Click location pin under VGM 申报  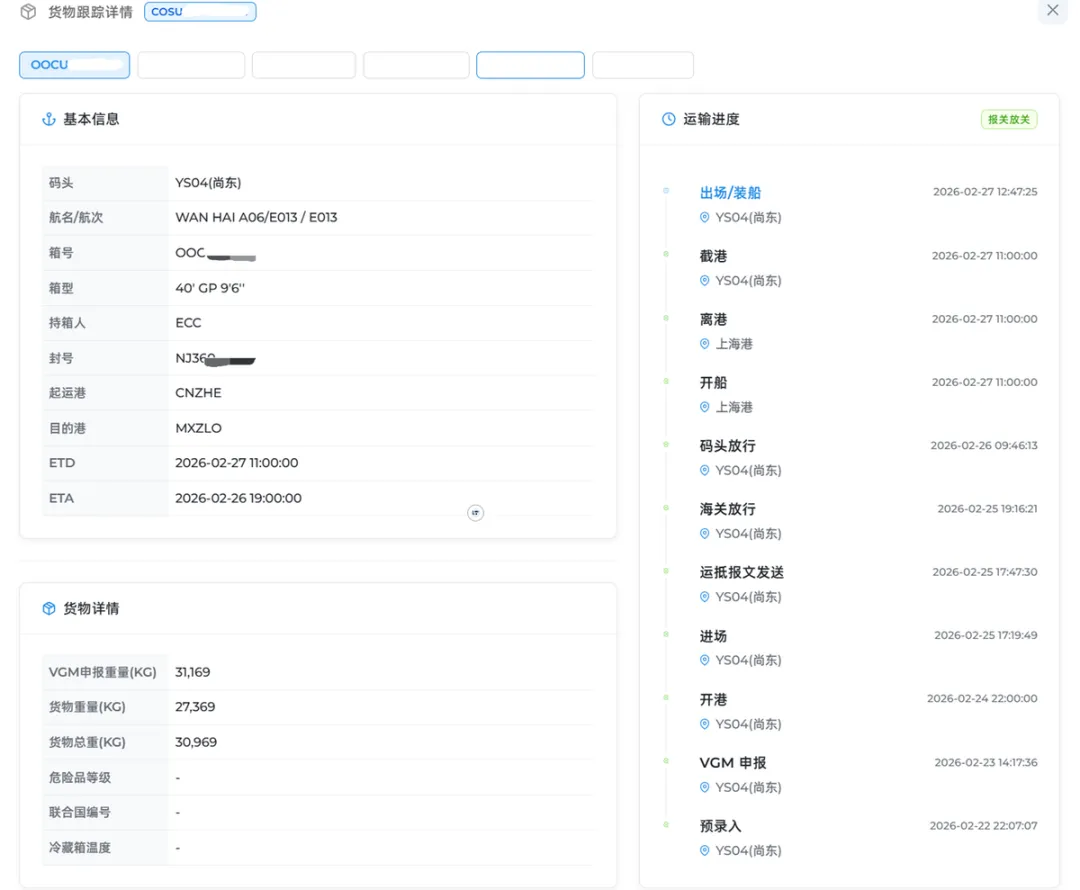tap(705, 787)
